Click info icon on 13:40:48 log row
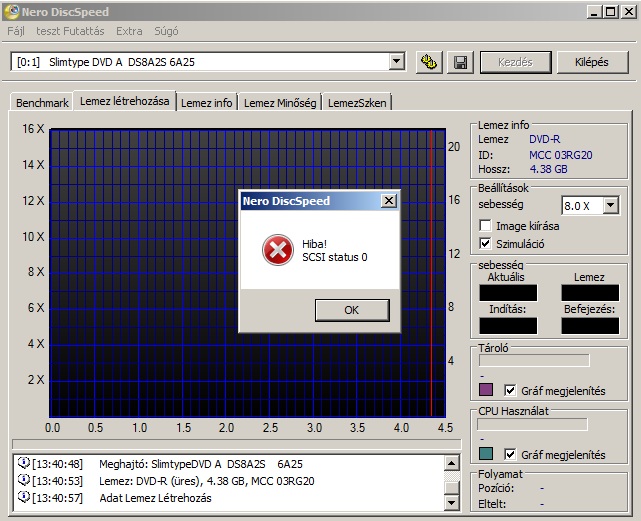Viewport: 641px width, 521px height. [24, 463]
